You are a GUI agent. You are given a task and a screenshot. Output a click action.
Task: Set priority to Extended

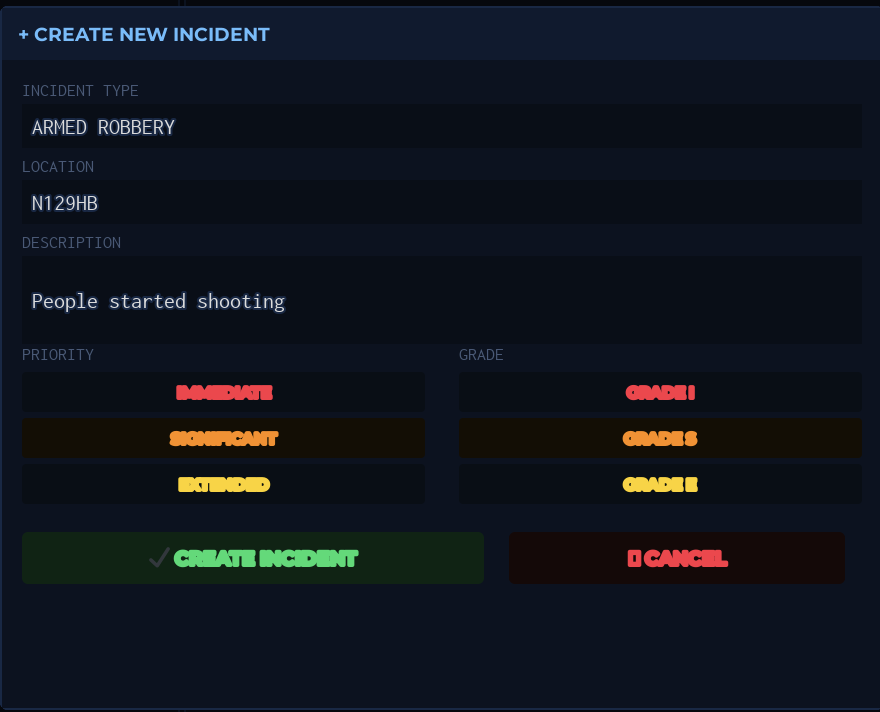coord(223,484)
